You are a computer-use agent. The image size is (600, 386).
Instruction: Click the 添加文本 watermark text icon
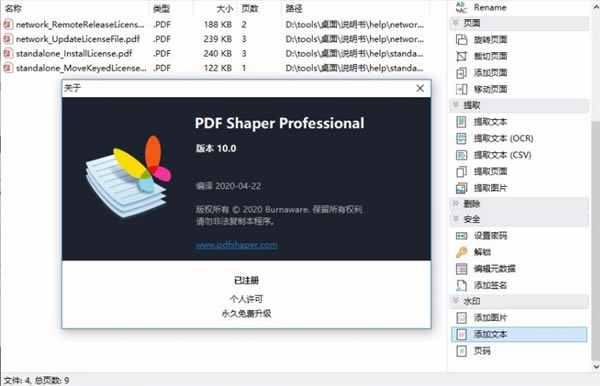461,334
